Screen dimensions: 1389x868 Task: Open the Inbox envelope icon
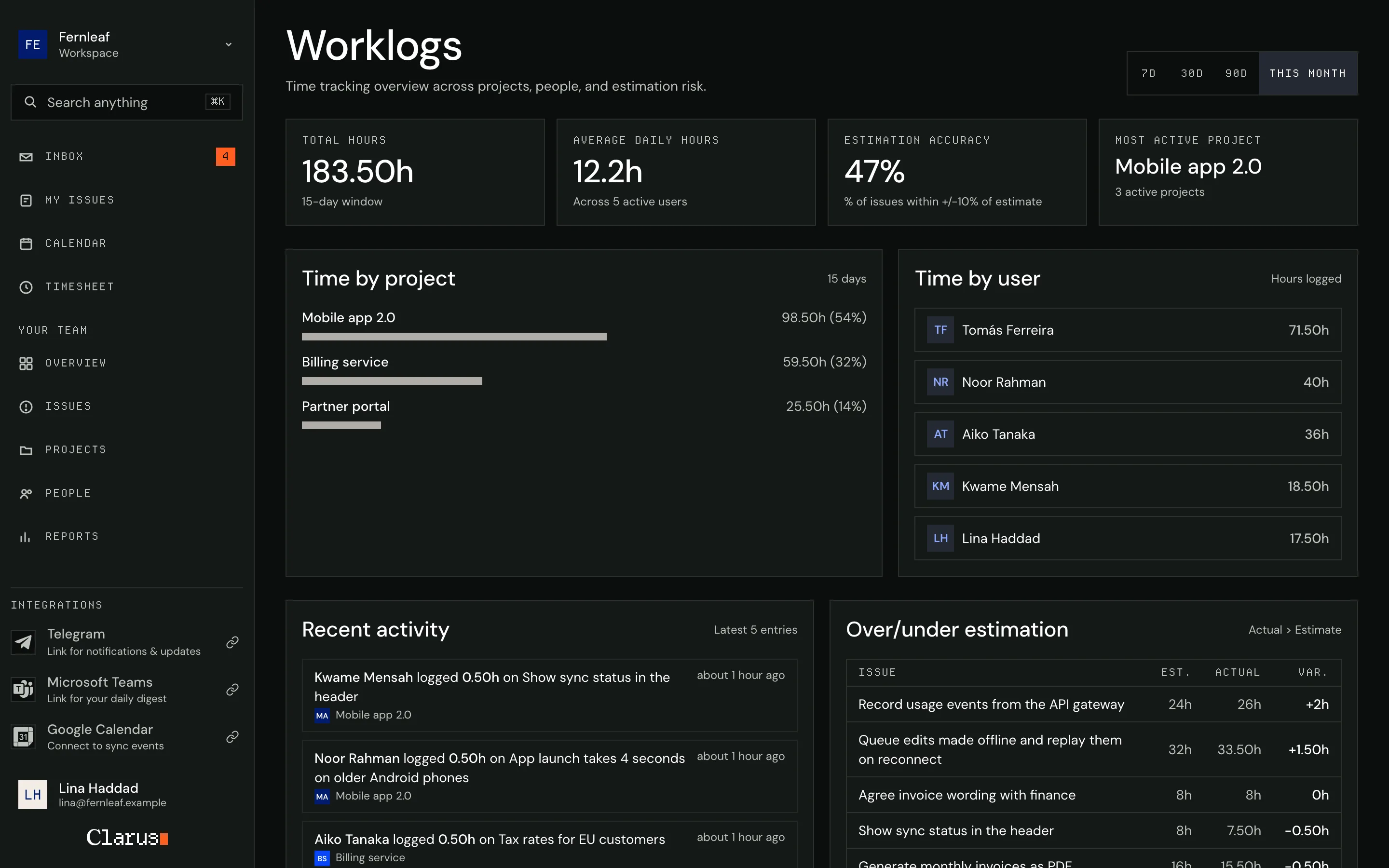[26, 157]
